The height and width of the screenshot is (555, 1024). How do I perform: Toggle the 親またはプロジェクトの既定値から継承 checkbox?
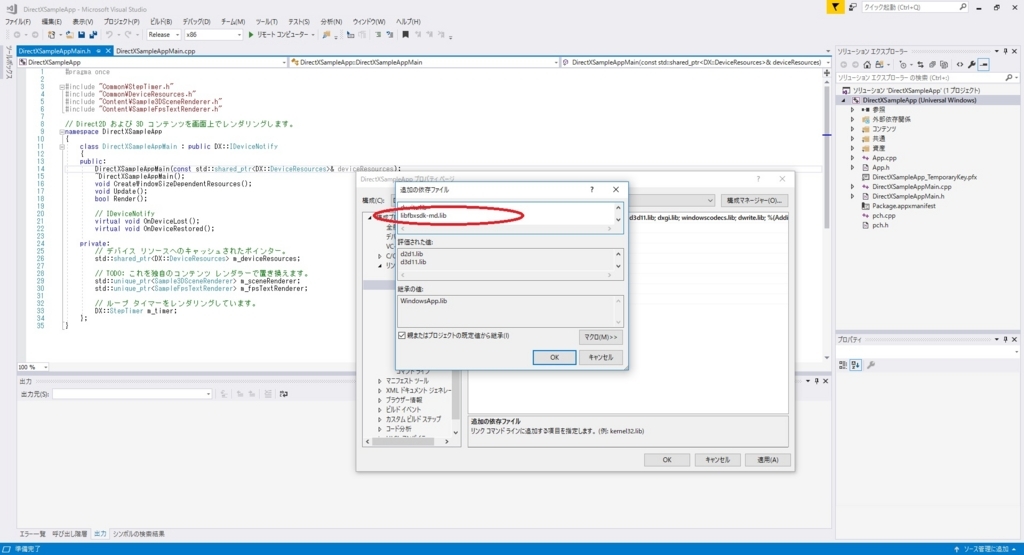(x=402, y=336)
